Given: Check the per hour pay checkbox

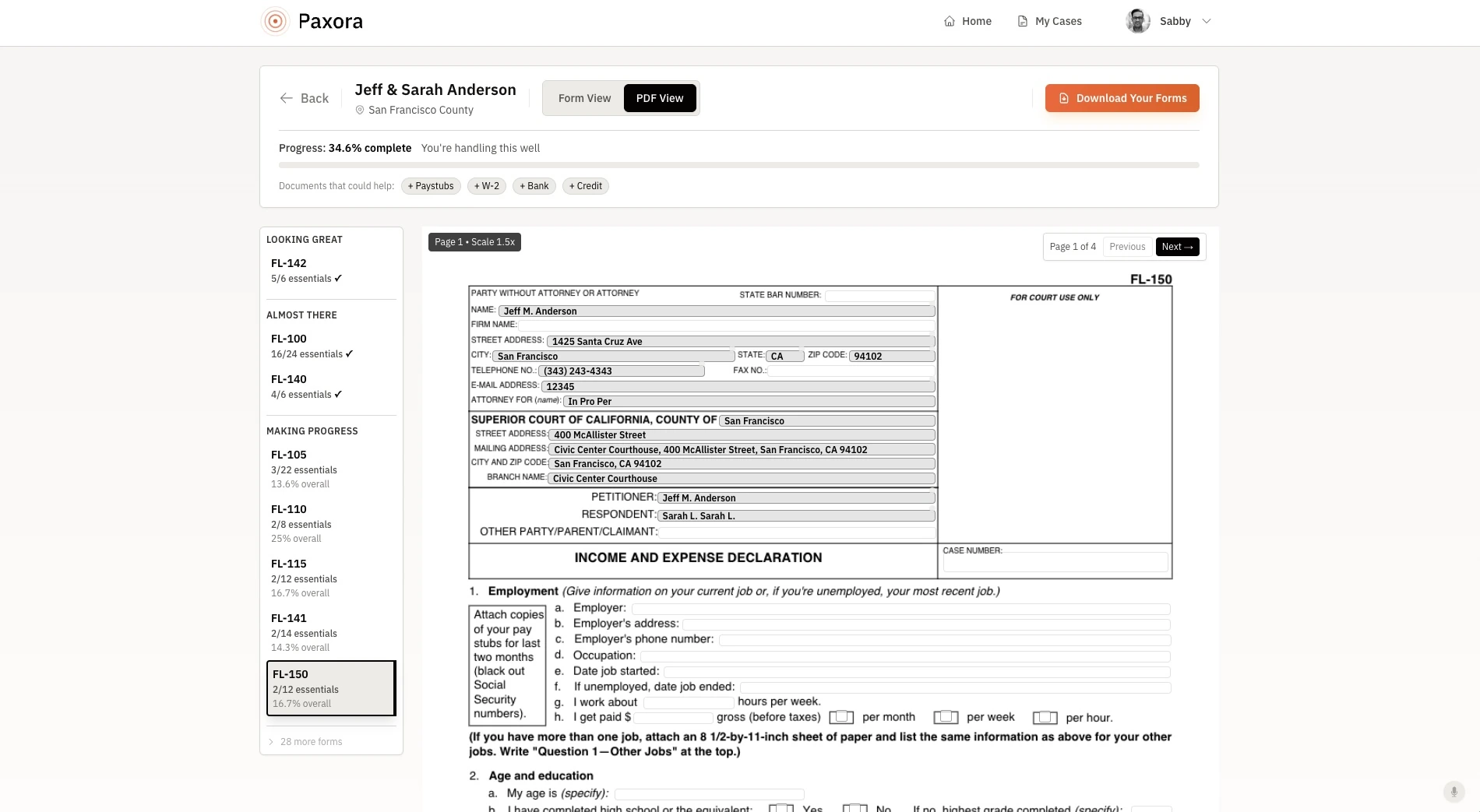Looking at the screenshot, I should coord(1045,718).
